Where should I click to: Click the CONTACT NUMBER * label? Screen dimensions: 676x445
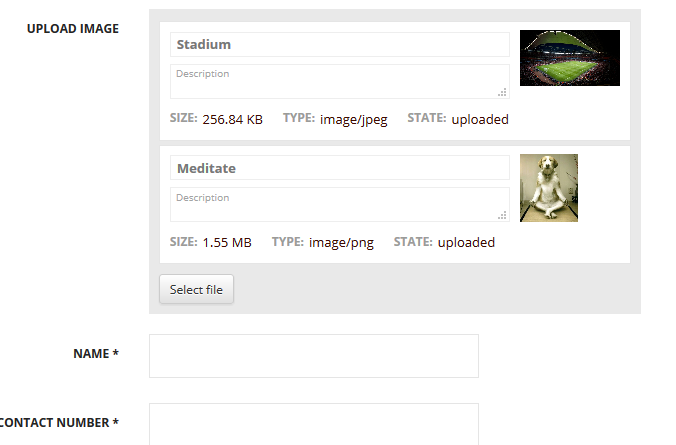(x=57, y=422)
